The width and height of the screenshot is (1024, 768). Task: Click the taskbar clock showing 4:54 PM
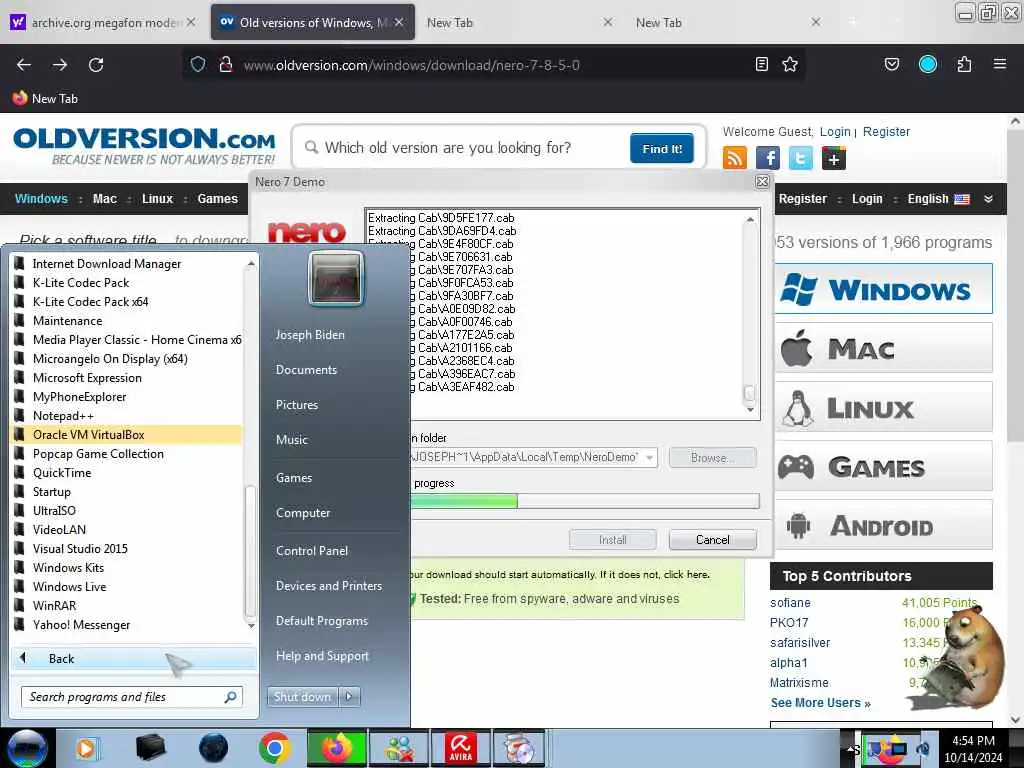(x=973, y=749)
